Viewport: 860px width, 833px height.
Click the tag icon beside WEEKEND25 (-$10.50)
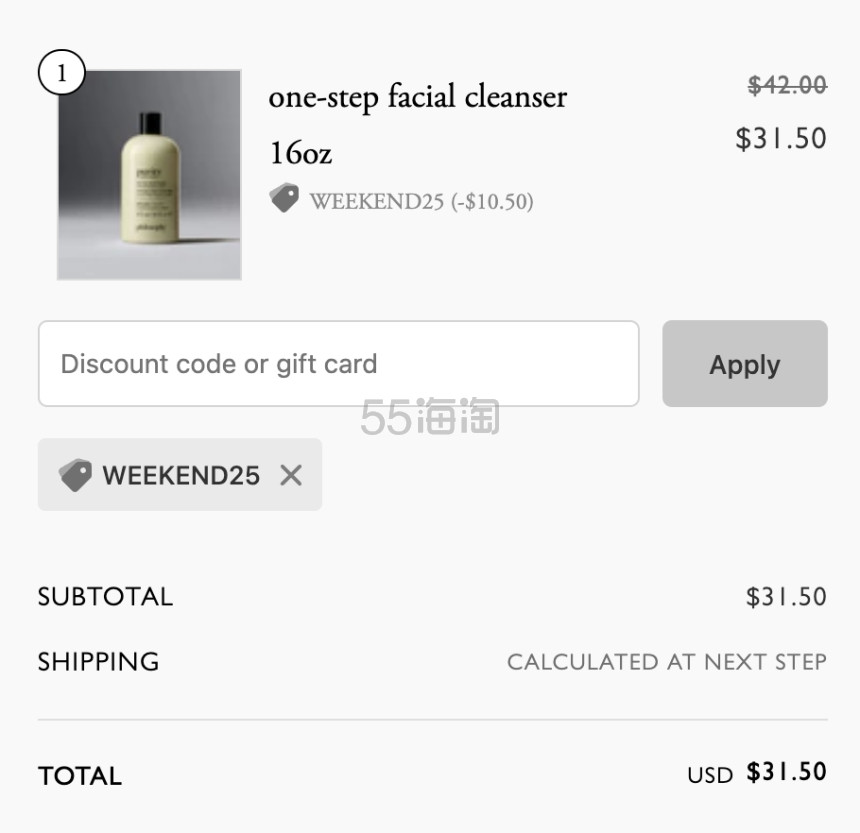pyautogui.click(x=284, y=199)
